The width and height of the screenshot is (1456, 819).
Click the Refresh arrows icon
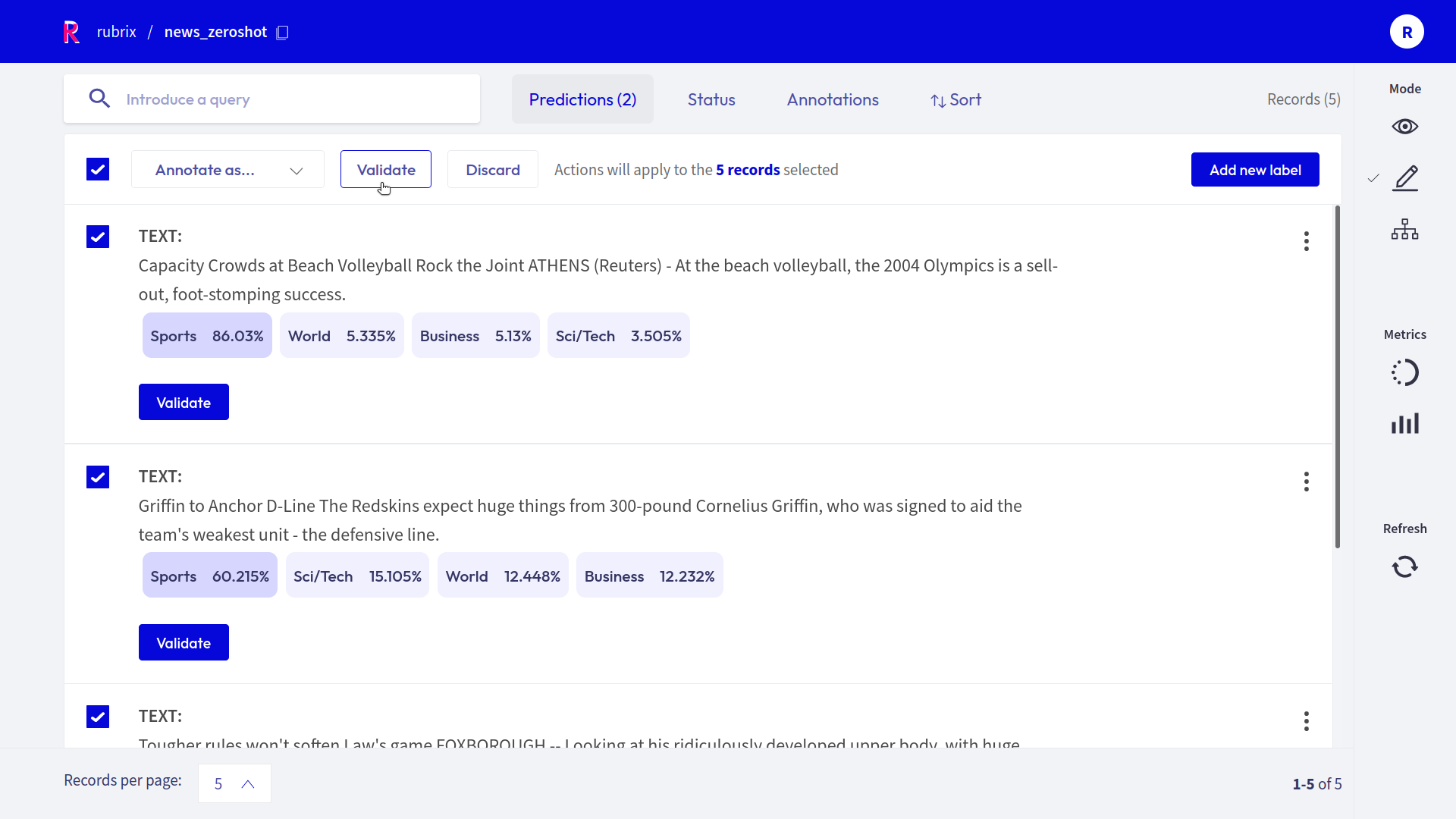(x=1404, y=566)
